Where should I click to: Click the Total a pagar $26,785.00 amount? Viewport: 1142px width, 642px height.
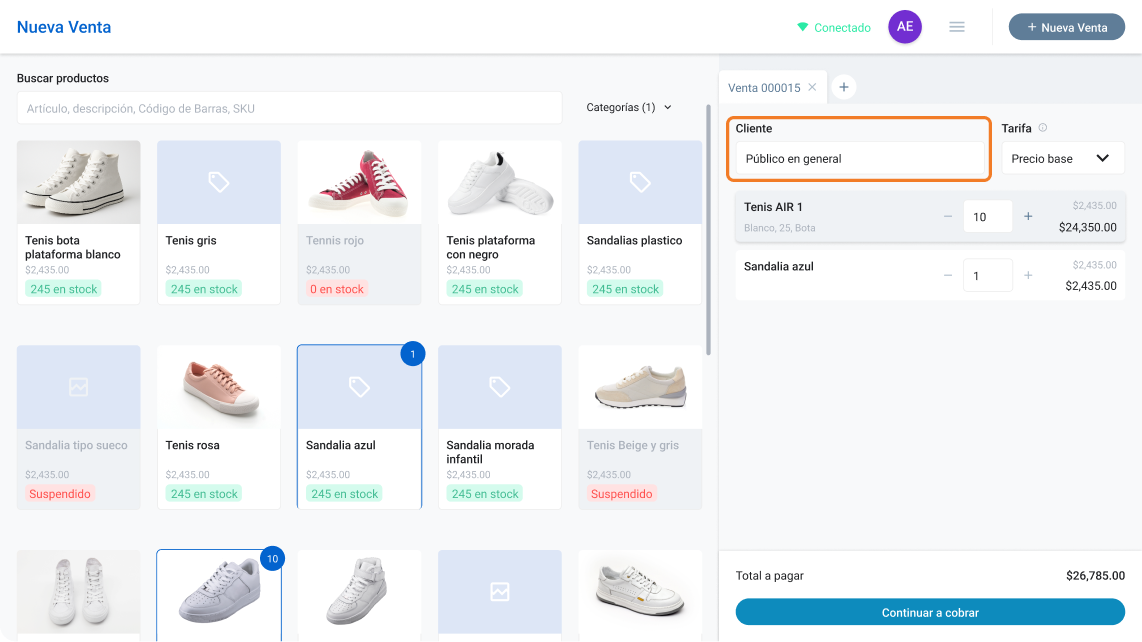pyautogui.click(x=1095, y=576)
